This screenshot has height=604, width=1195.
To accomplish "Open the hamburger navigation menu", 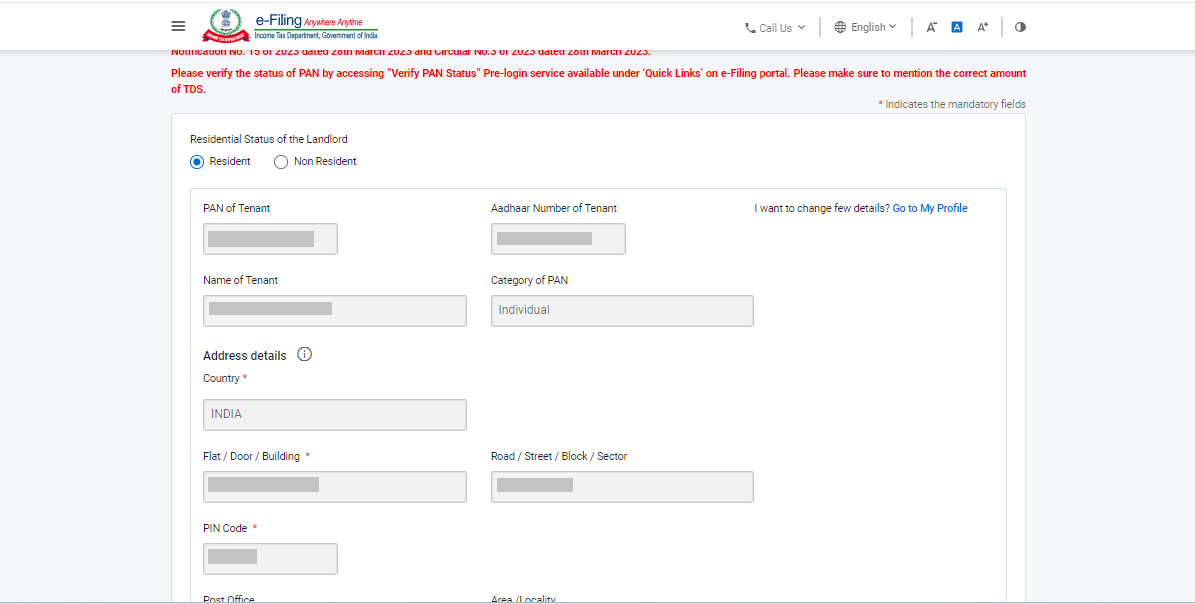I will pos(178,26).
